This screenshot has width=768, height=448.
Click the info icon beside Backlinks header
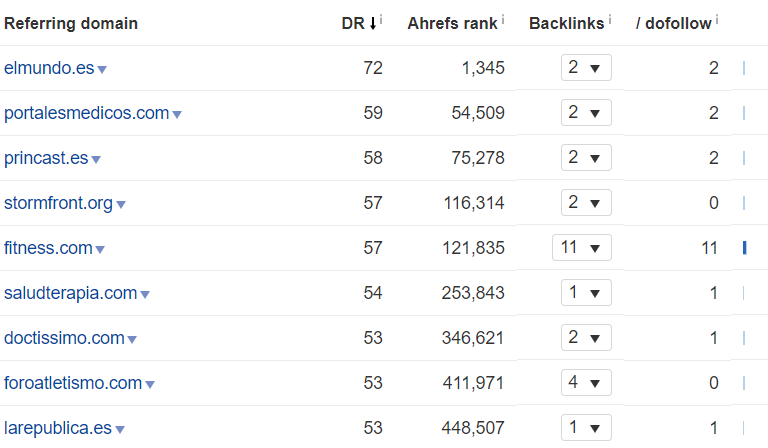(x=610, y=19)
